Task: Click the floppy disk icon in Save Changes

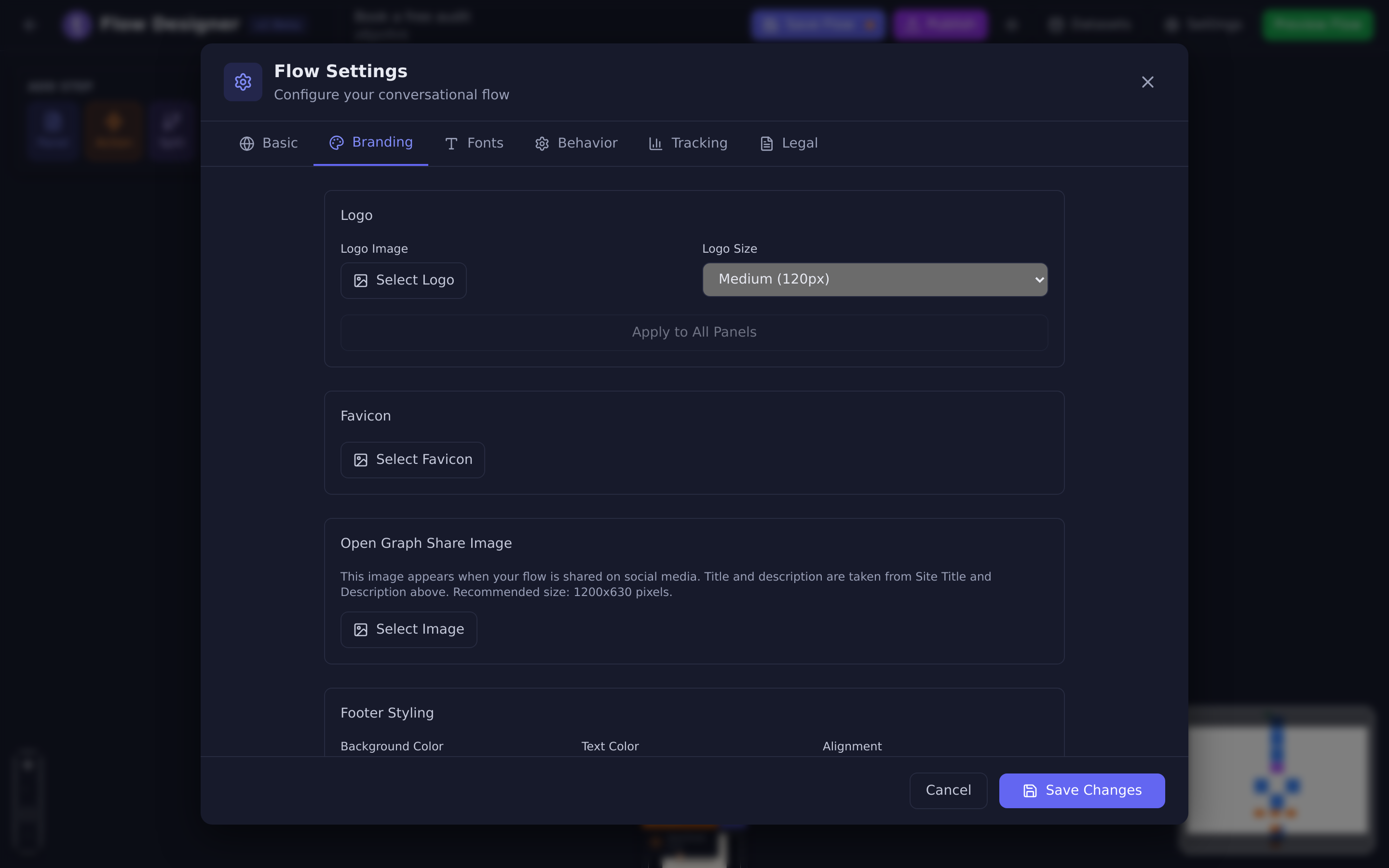Action: (x=1030, y=791)
